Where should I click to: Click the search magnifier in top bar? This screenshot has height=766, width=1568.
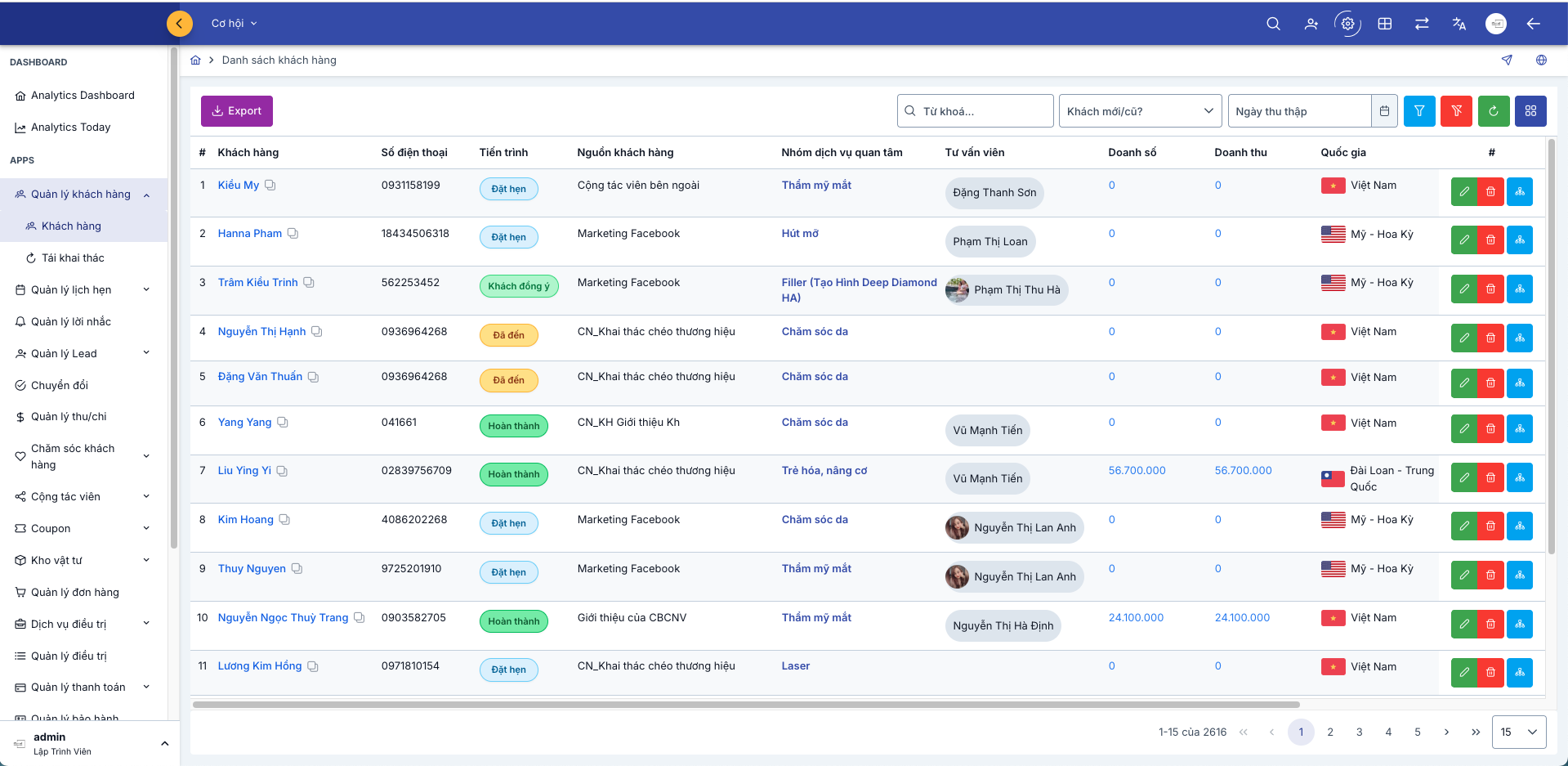click(x=1273, y=24)
